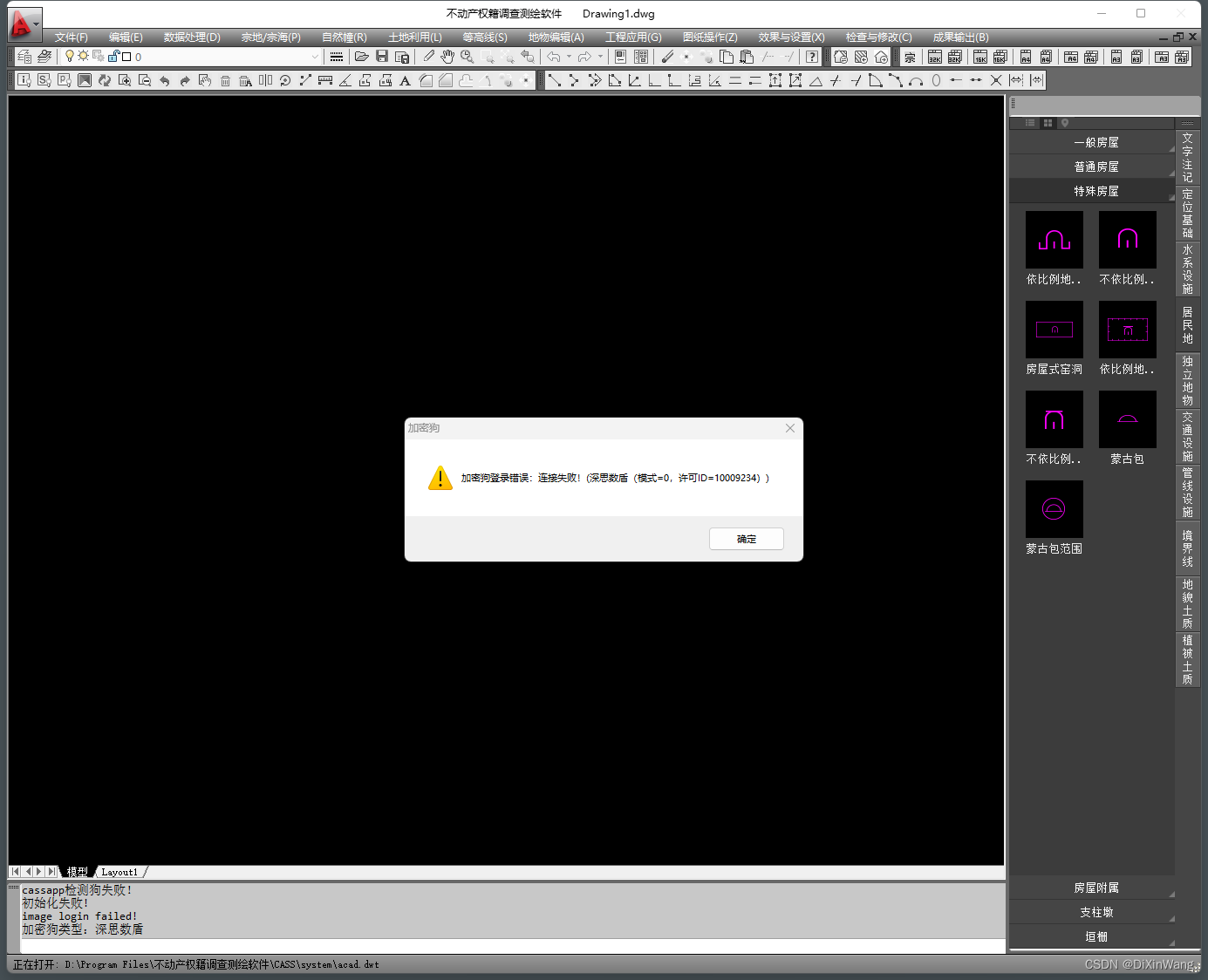Select the arc drawing tool icon
1208x980 pixels.
pyautogui.click(x=916, y=80)
